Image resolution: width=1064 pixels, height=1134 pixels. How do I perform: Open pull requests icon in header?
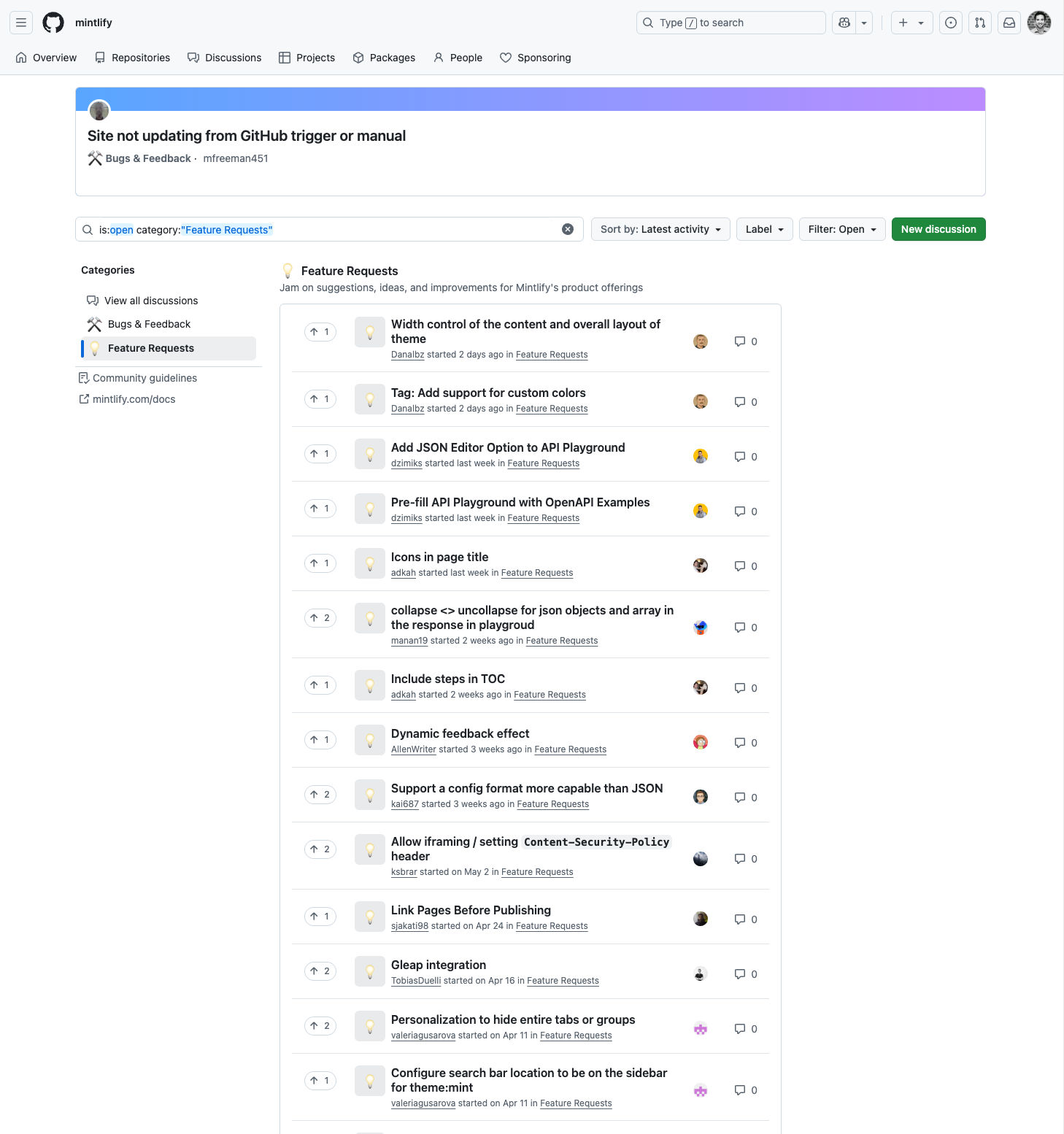point(980,23)
